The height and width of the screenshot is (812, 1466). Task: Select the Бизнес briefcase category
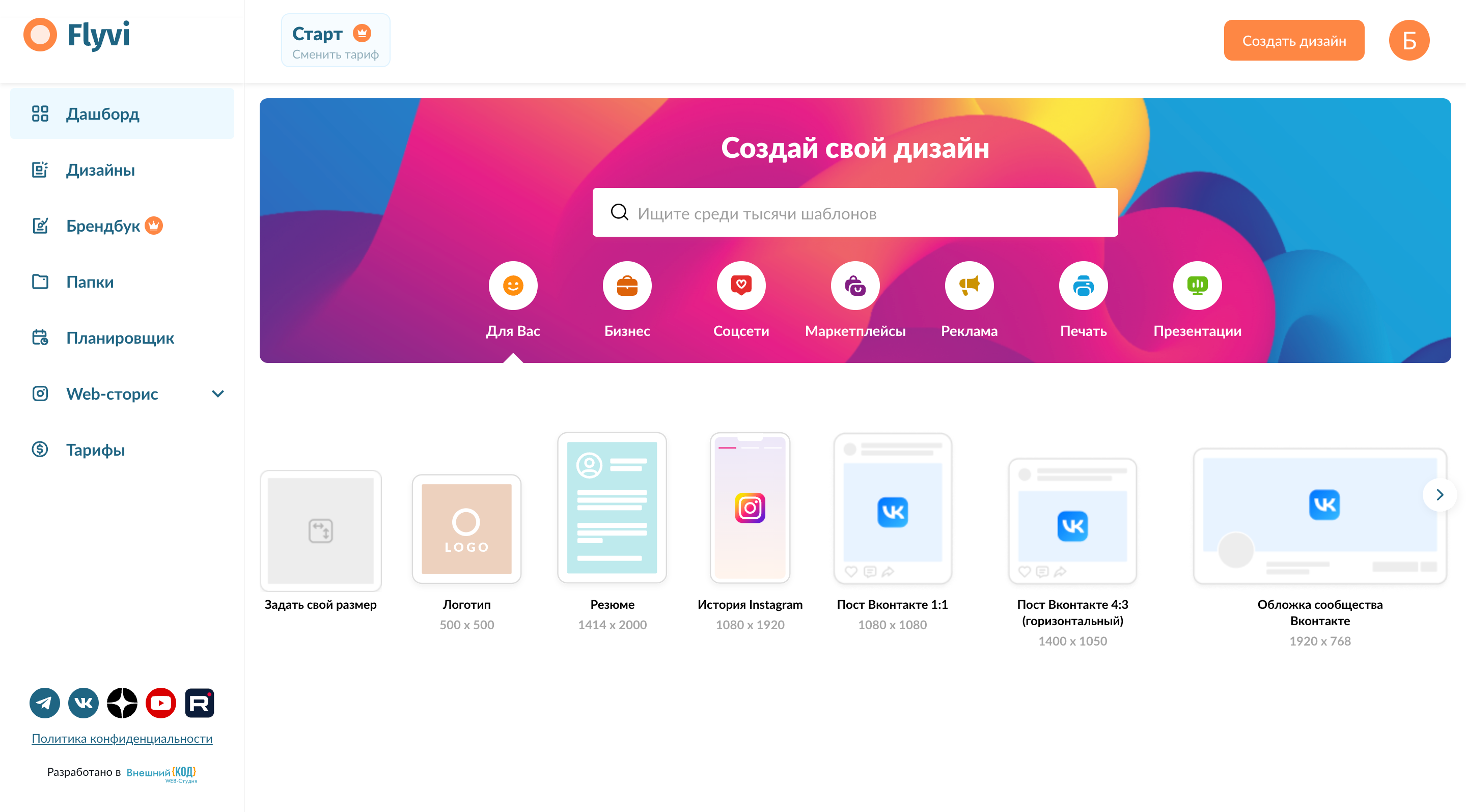627,286
